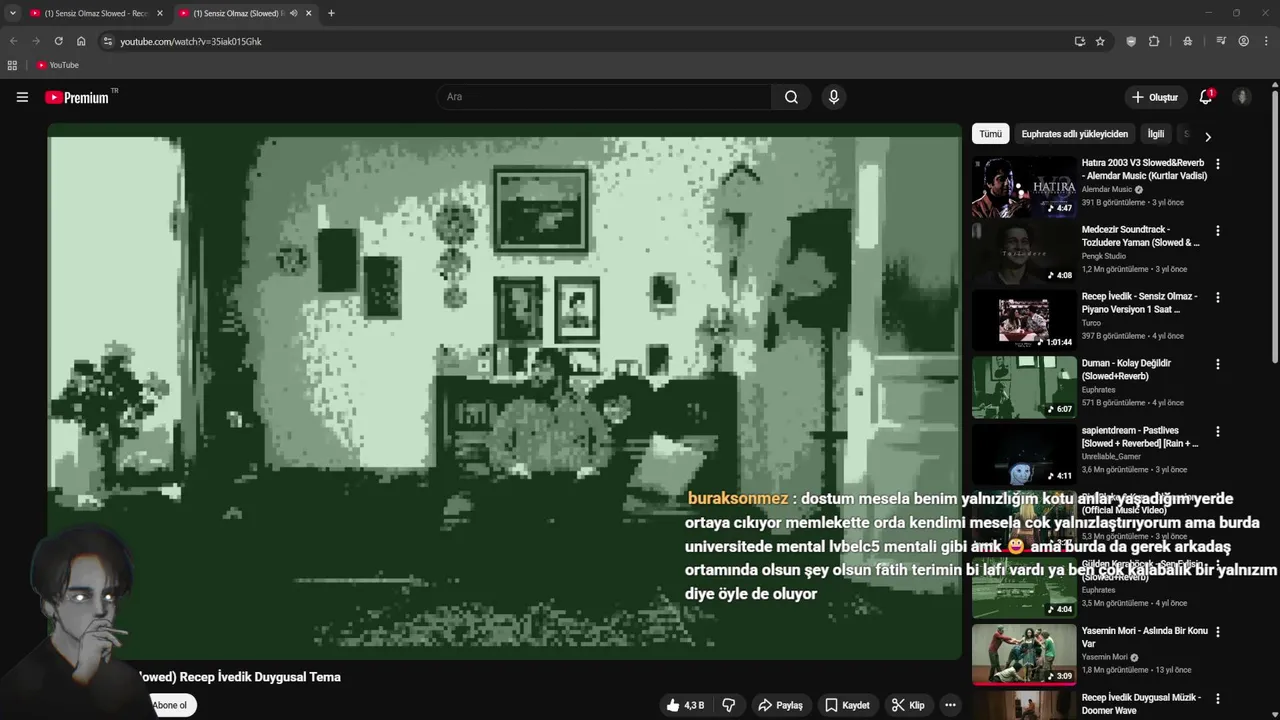This screenshot has height=720, width=1280.
Task: Open options for Duman Kolay Değildir
Action: [1217, 365]
